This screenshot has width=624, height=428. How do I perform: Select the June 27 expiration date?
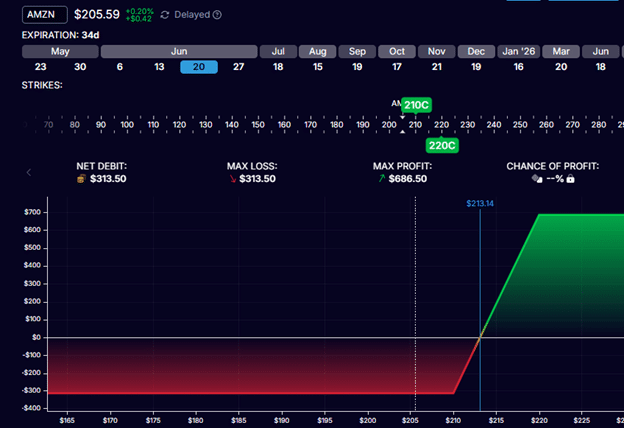click(237, 67)
